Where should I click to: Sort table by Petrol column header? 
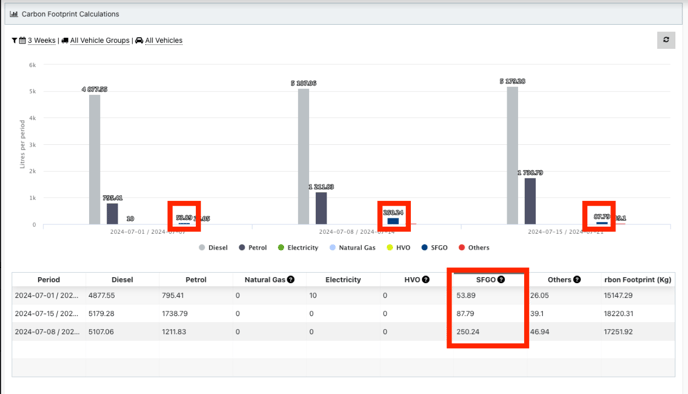click(196, 279)
